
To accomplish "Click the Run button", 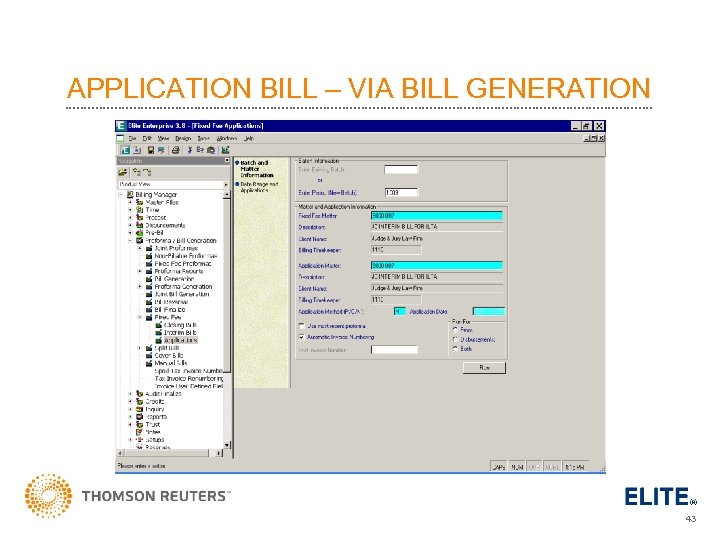I will coord(484,368).
